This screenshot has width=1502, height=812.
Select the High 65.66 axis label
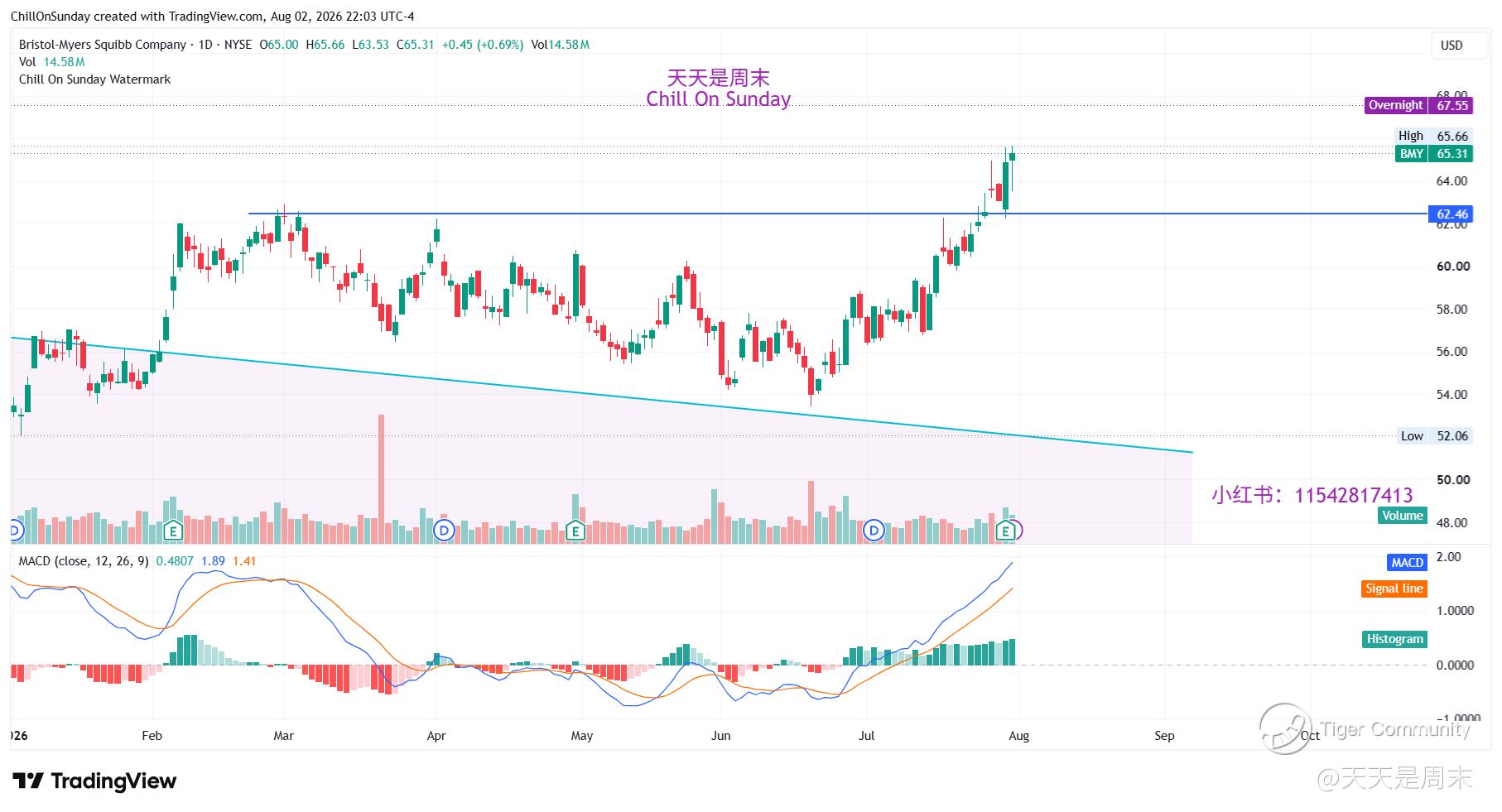click(1433, 136)
